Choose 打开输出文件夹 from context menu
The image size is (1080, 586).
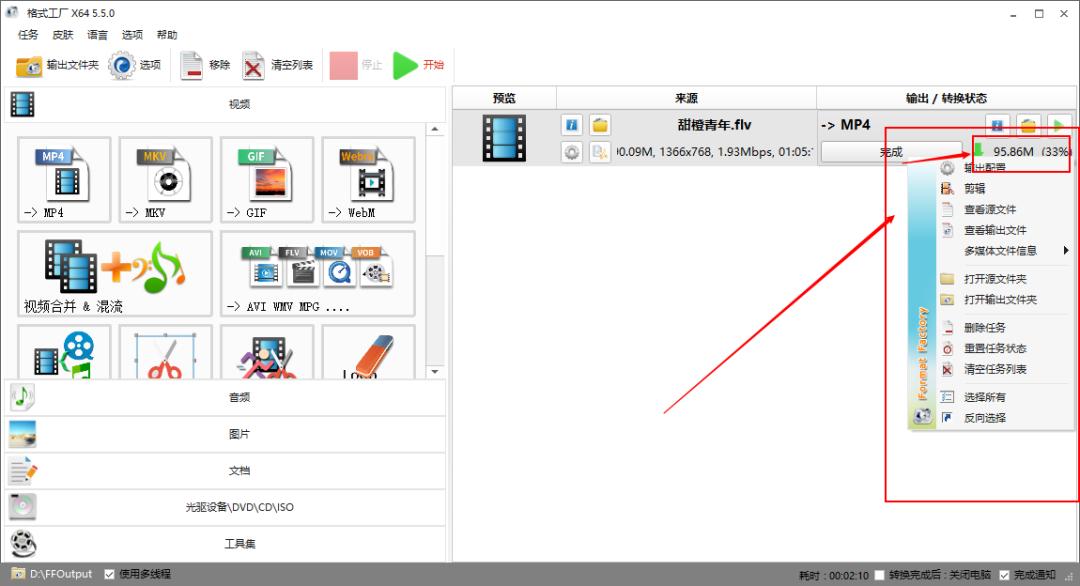click(1004, 300)
